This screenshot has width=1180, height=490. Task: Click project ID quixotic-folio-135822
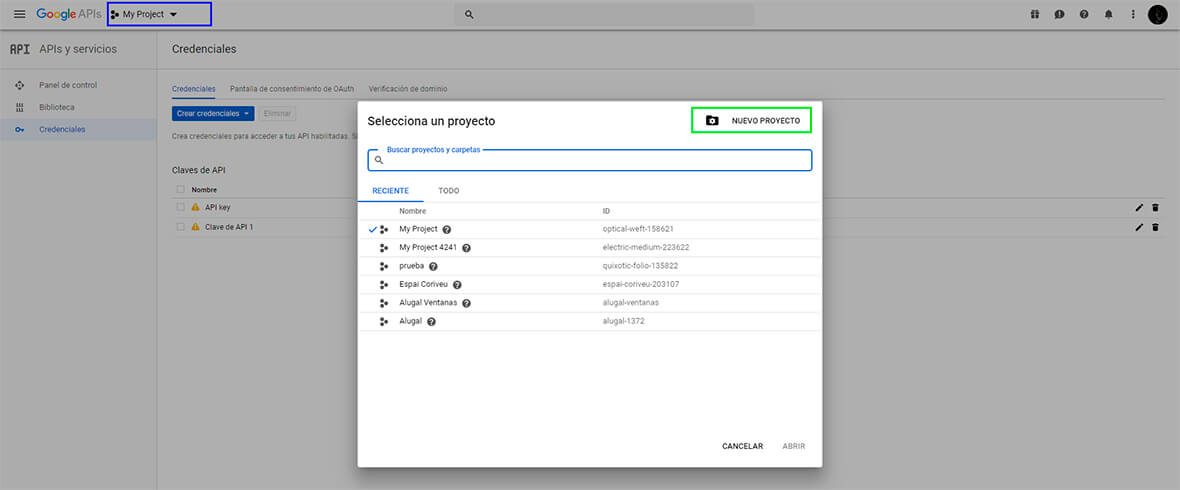(641, 266)
